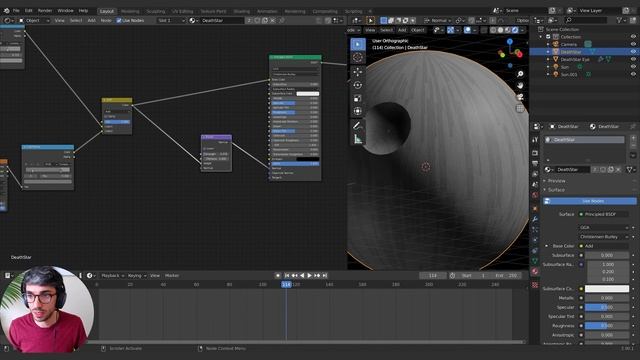Choose the Select Box tool
Screen dimensions: 640x360
(x=358, y=44)
